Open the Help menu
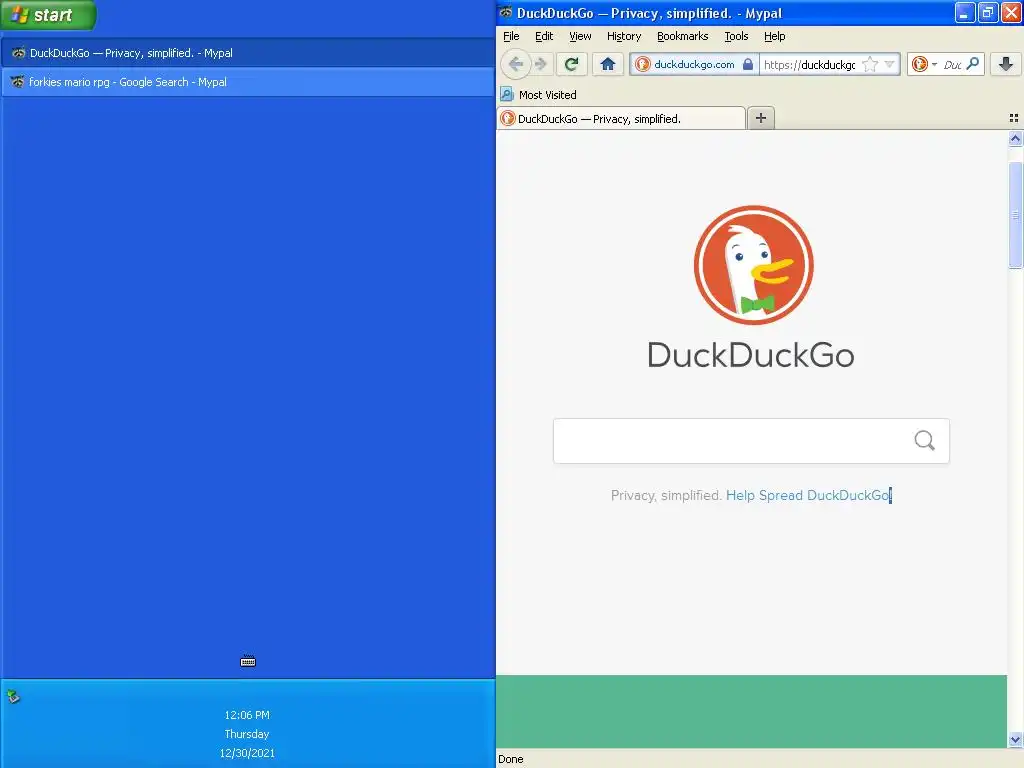 (775, 37)
